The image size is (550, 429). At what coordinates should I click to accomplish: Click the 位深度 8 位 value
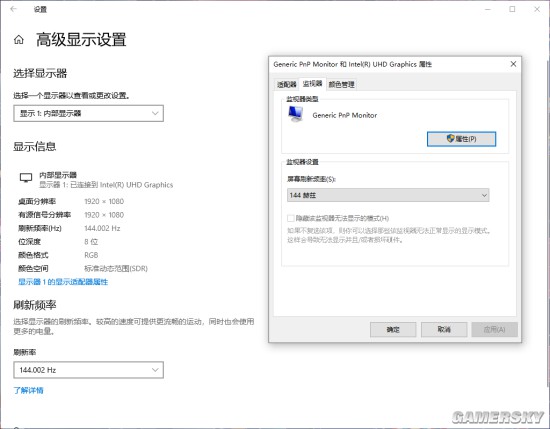[x=91, y=242]
